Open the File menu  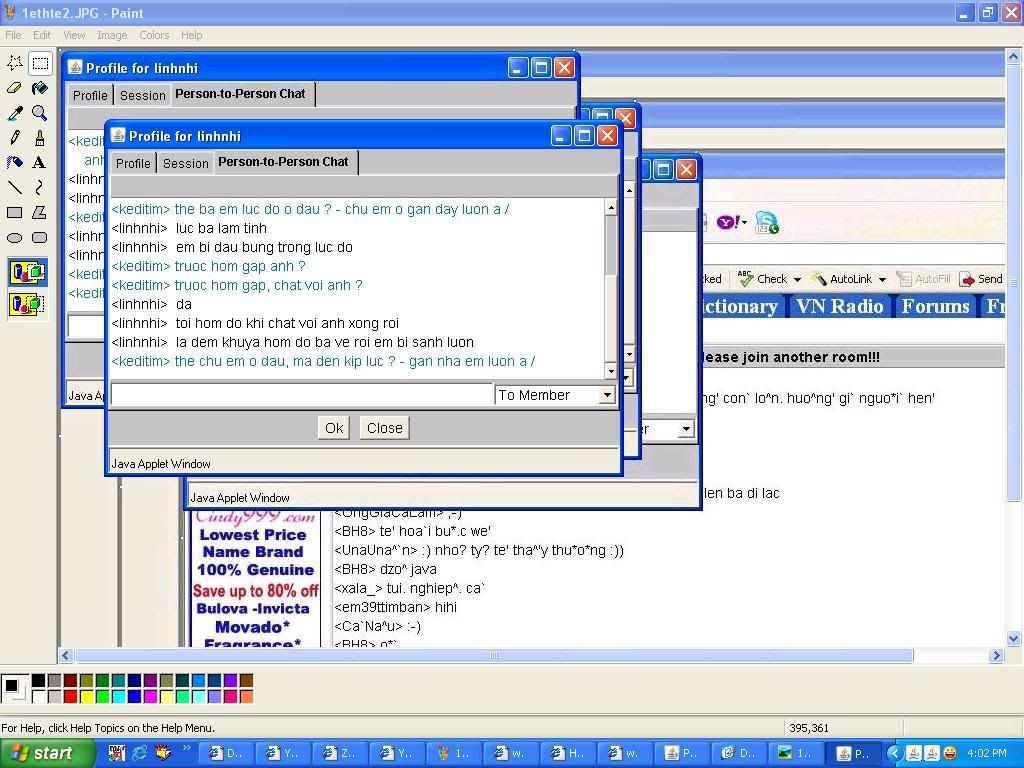[x=13, y=35]
